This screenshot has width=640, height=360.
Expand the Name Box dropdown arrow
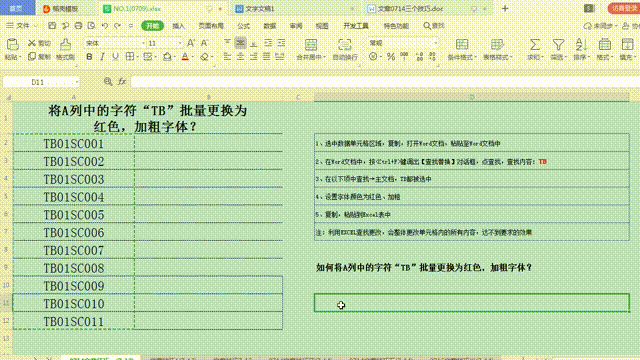point(76,82)
